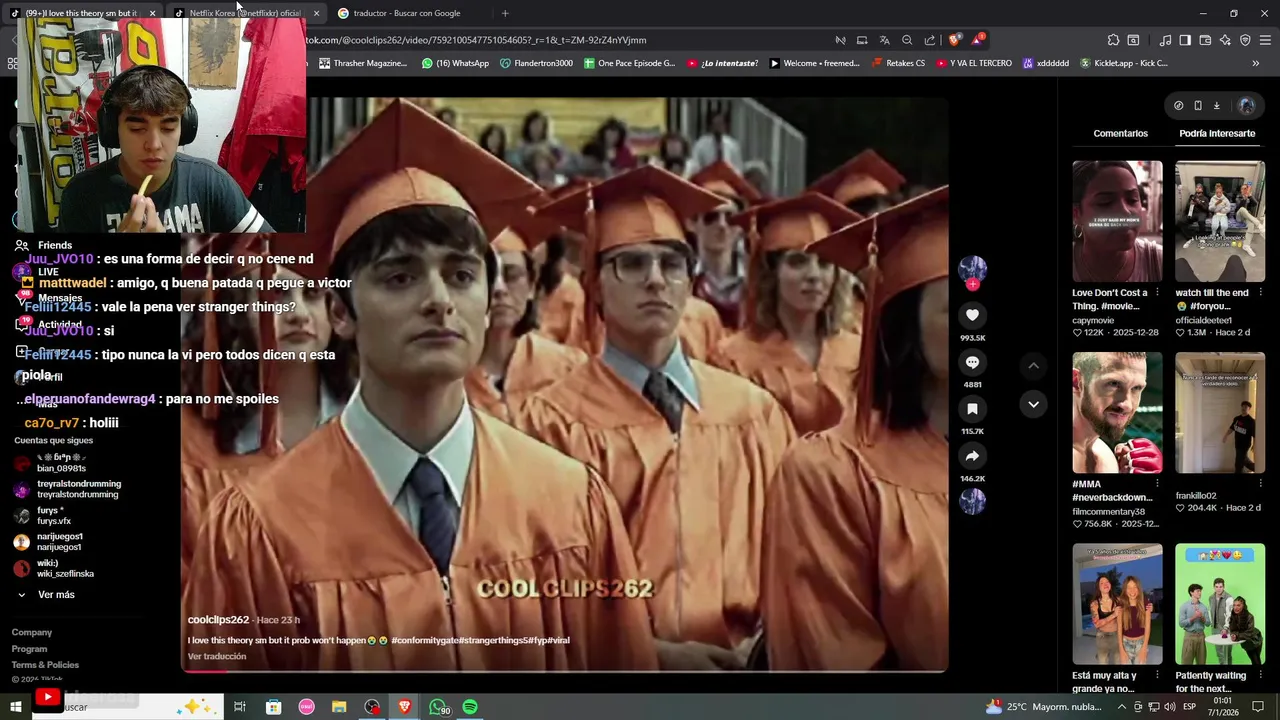Image resolution: width=1280 pixels, height=720 pixels.
Task: Open the music playlist note icon in toolbar
Action: coord(1165,40)
